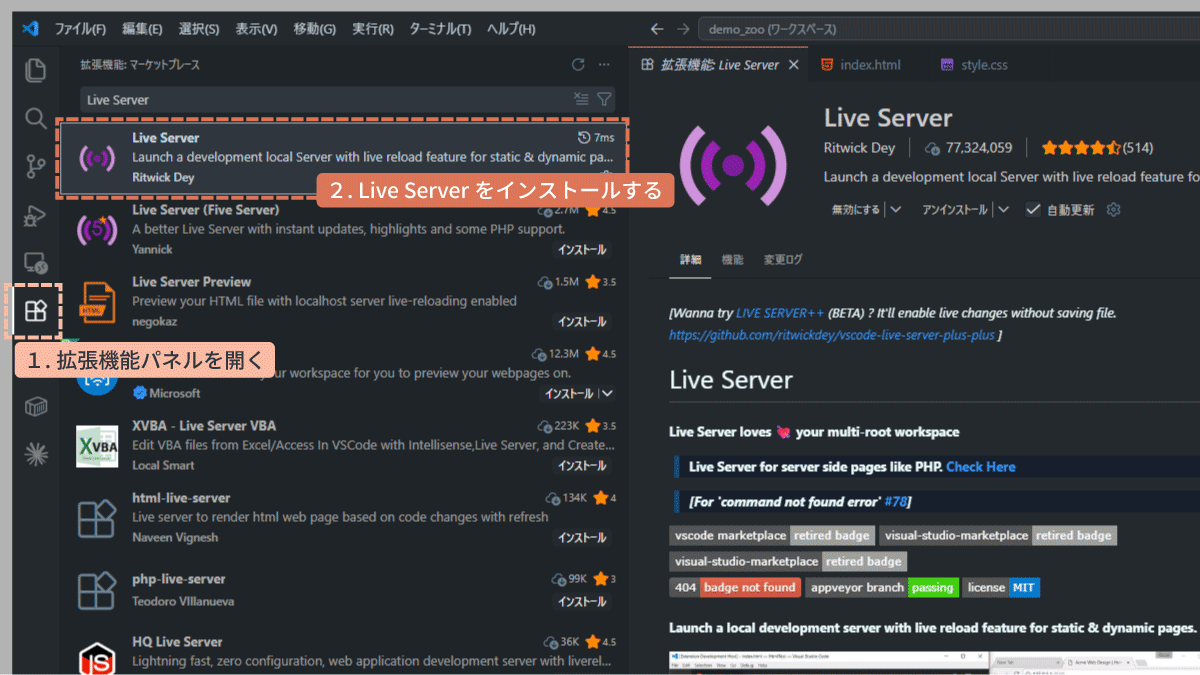Switch to the style.css tab
This screenshot has height=675, width=1200.
coord(974,65)
